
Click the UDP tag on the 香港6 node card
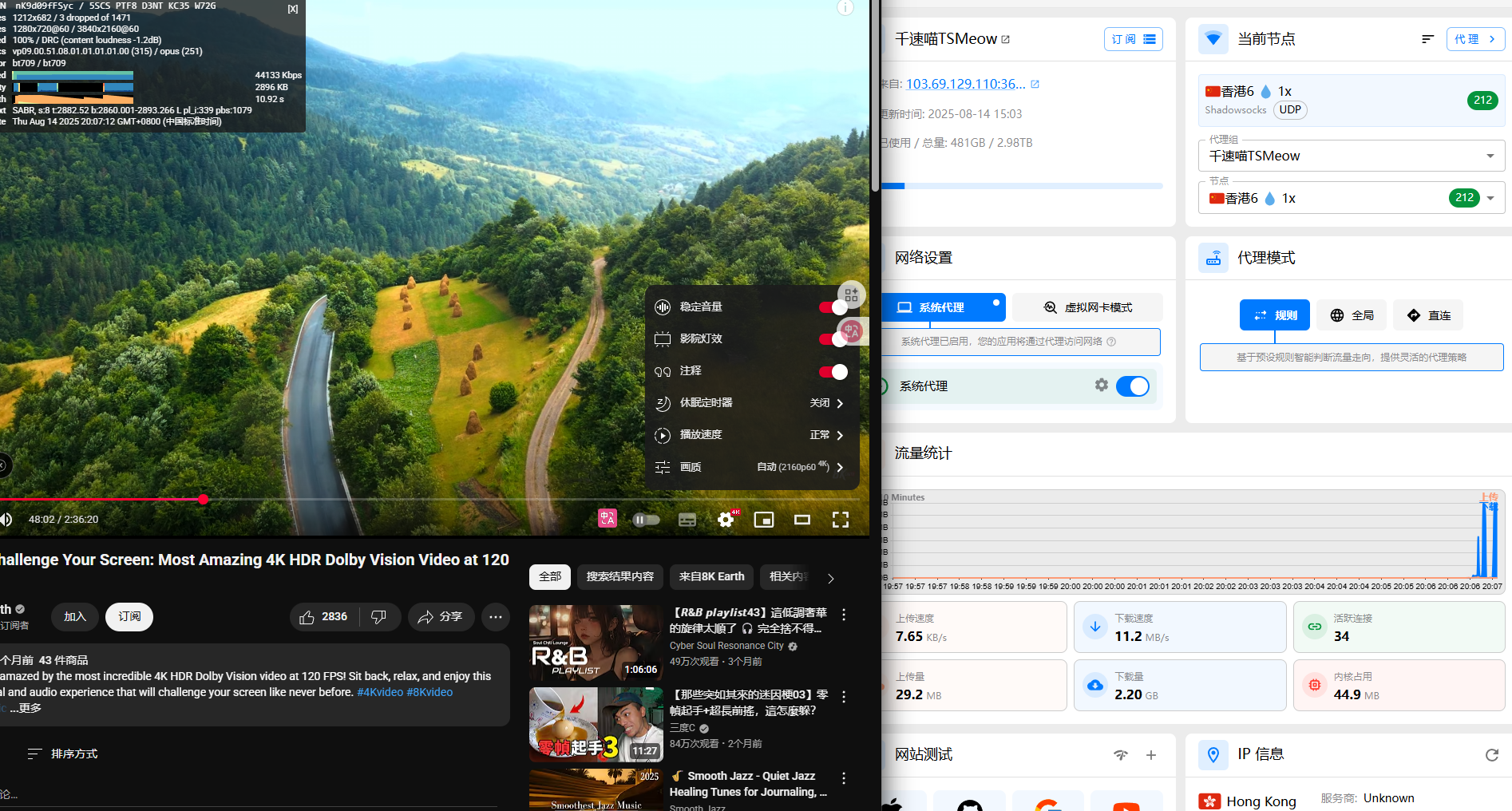pos(1290,110)
